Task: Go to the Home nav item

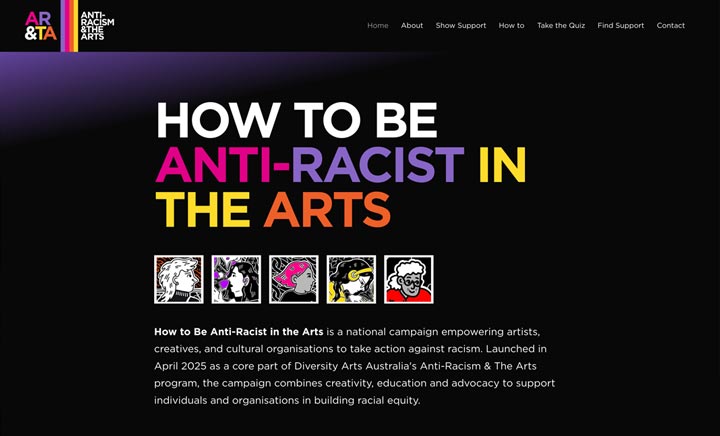Action: point(378,26)
